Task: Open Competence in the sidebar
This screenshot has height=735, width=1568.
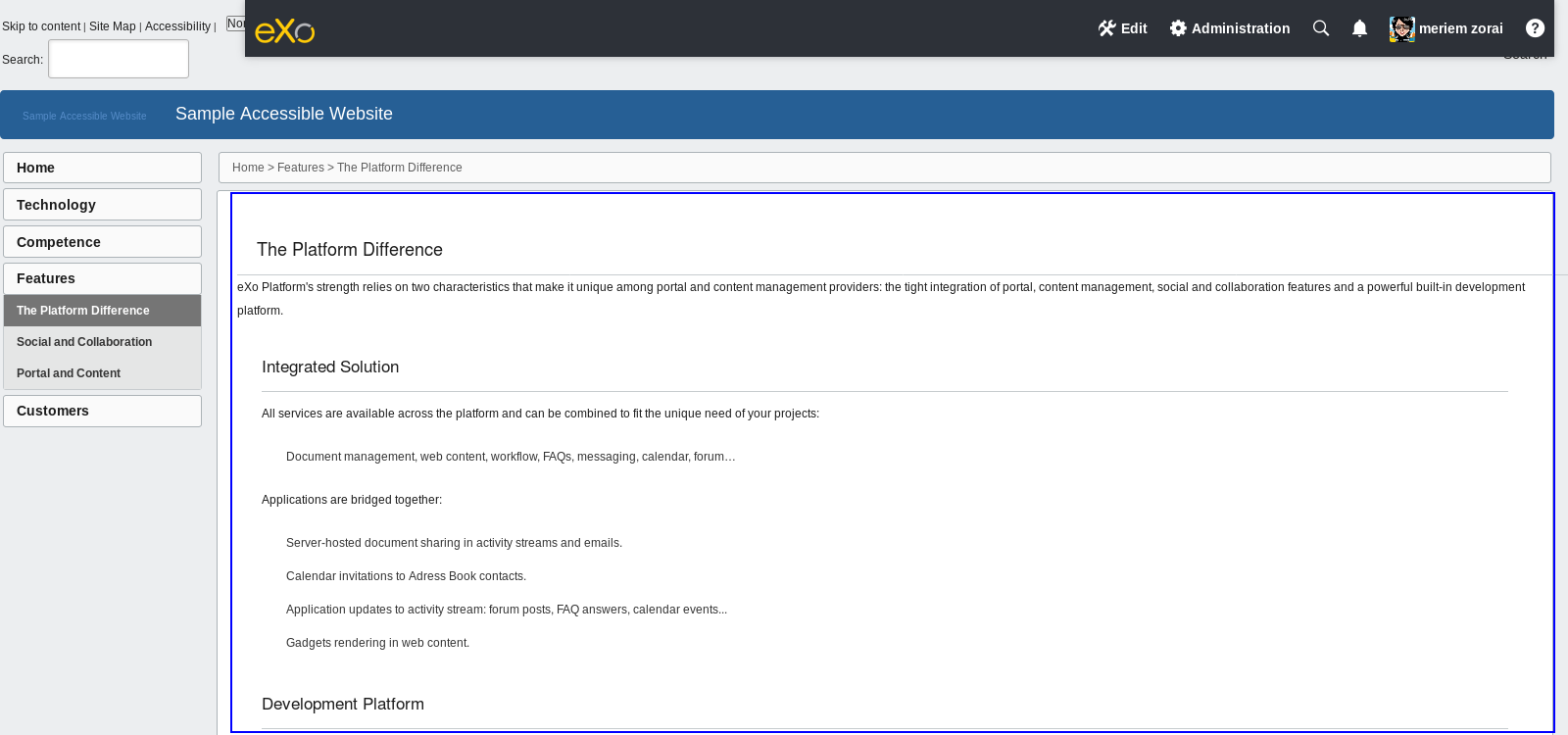Action: coord(102,242)
